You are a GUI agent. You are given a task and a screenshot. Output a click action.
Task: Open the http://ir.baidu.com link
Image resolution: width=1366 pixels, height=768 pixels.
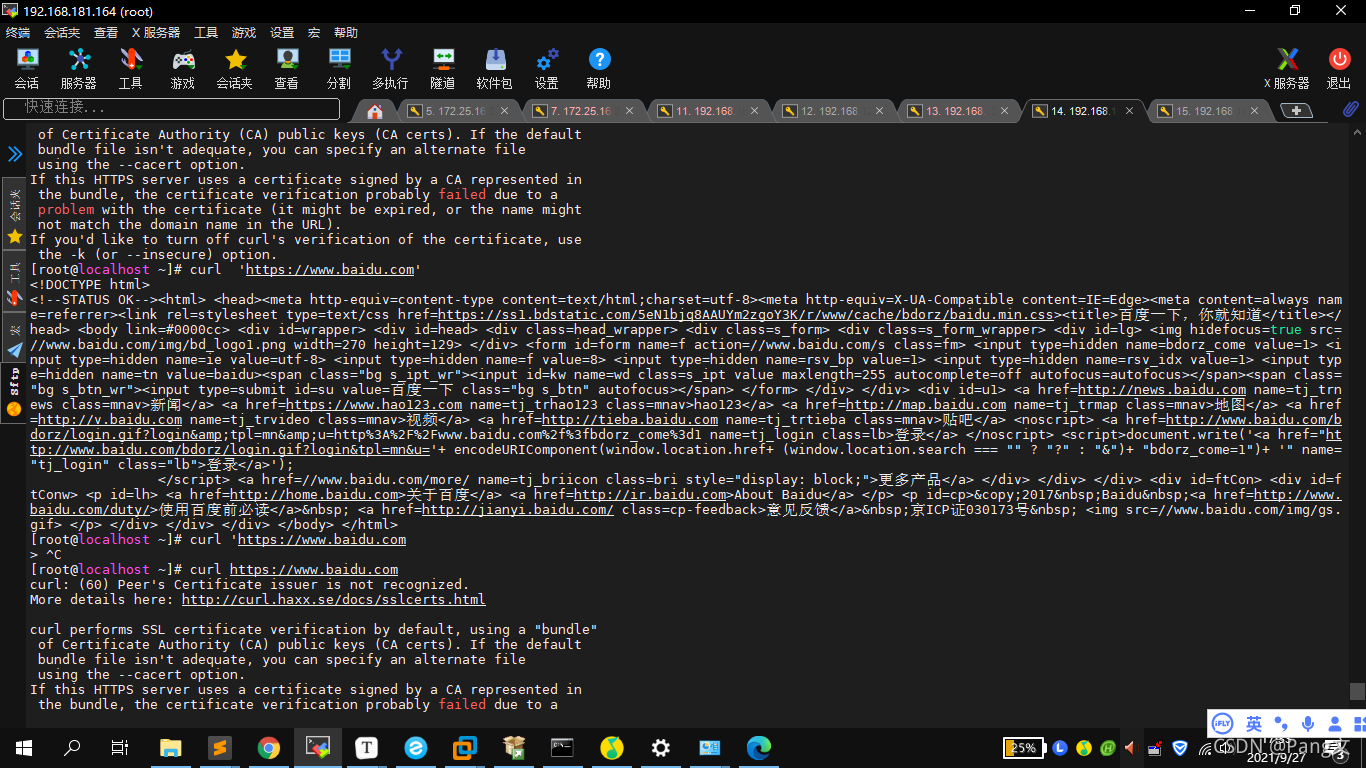(x=650, y=495)
